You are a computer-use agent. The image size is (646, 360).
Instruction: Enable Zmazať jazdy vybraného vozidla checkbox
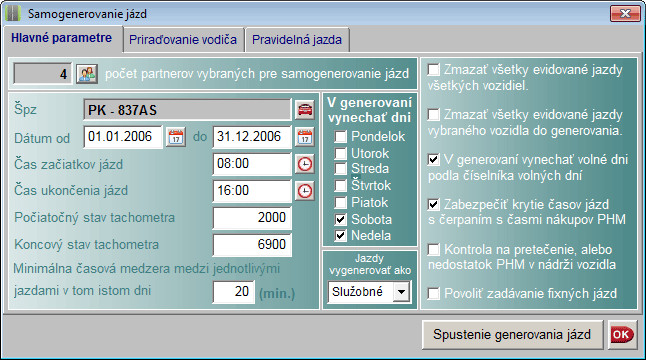coord(433,115)
